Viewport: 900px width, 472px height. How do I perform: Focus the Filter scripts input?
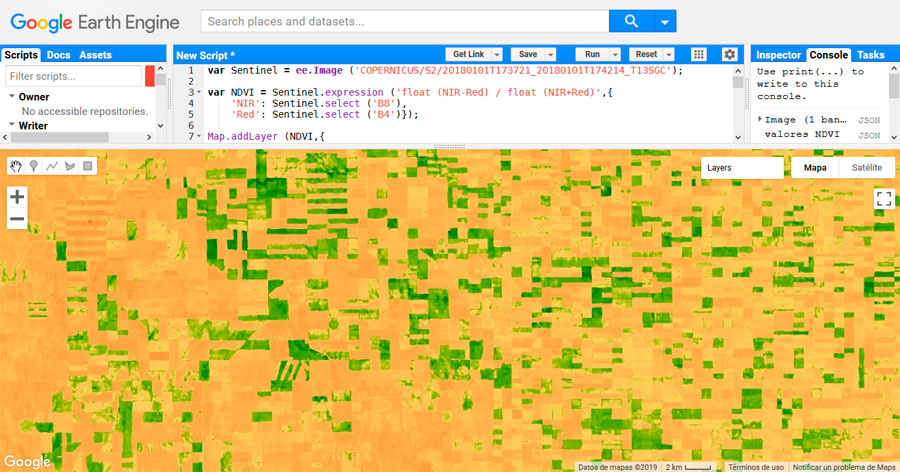coord(73,76)
